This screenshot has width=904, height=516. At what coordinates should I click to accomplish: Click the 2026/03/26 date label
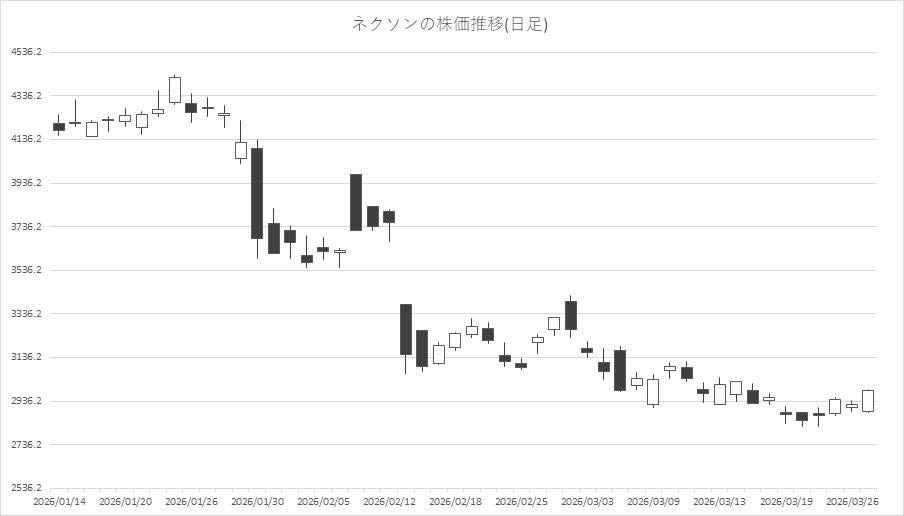click(x=853, y=501)
